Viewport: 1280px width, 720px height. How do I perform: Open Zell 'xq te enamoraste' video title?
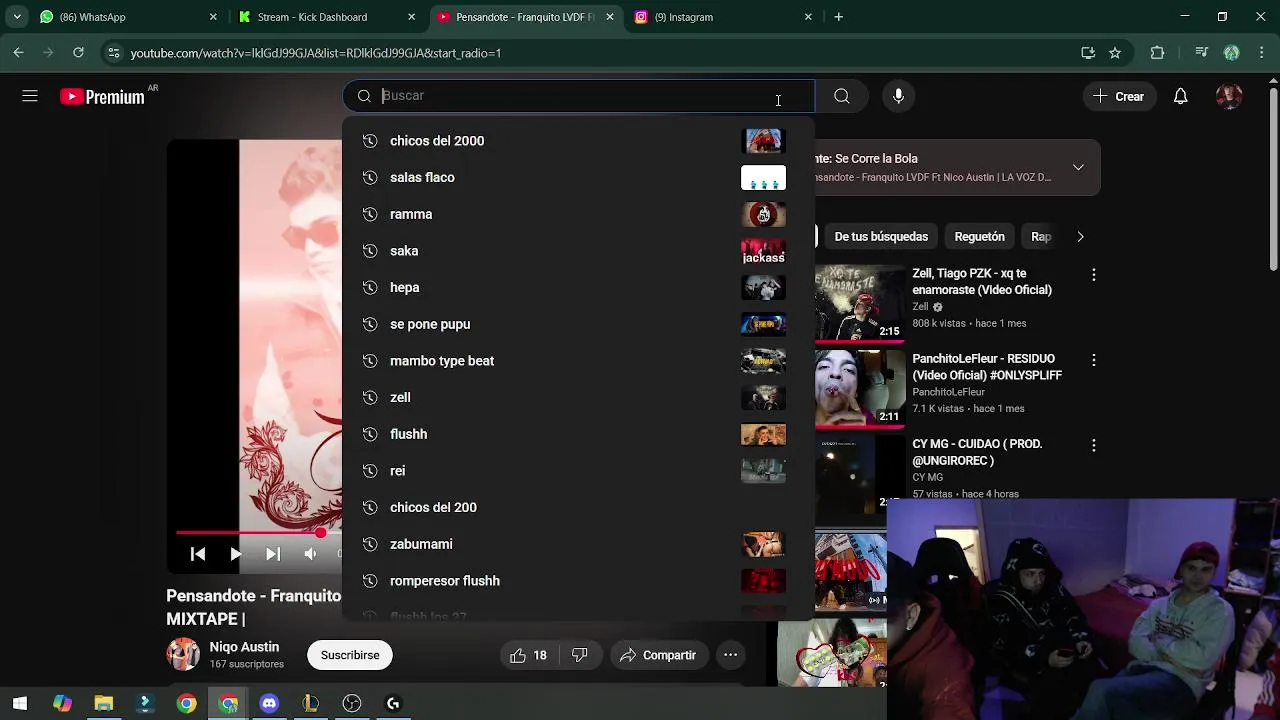click(982, 282)
